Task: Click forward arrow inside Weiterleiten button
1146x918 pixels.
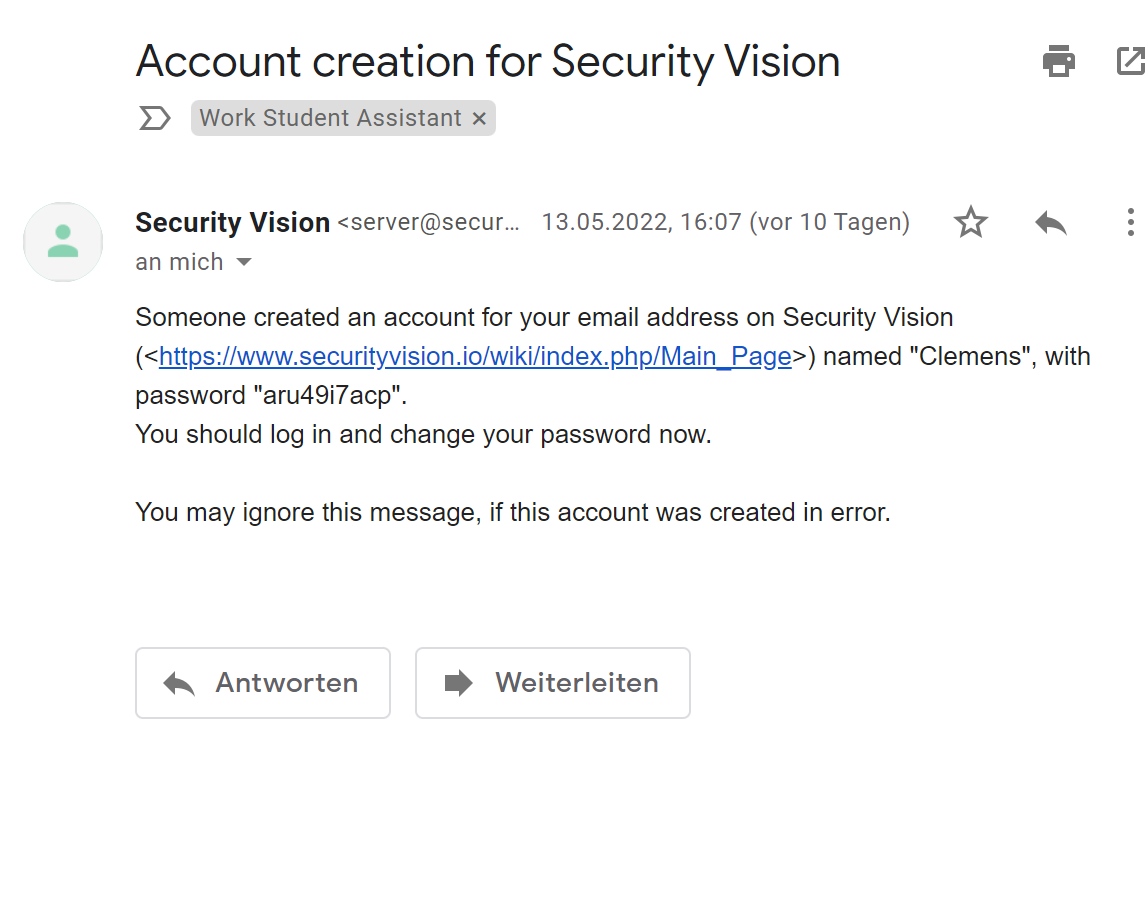Action: pyautogui.click(x=459, y=683)
